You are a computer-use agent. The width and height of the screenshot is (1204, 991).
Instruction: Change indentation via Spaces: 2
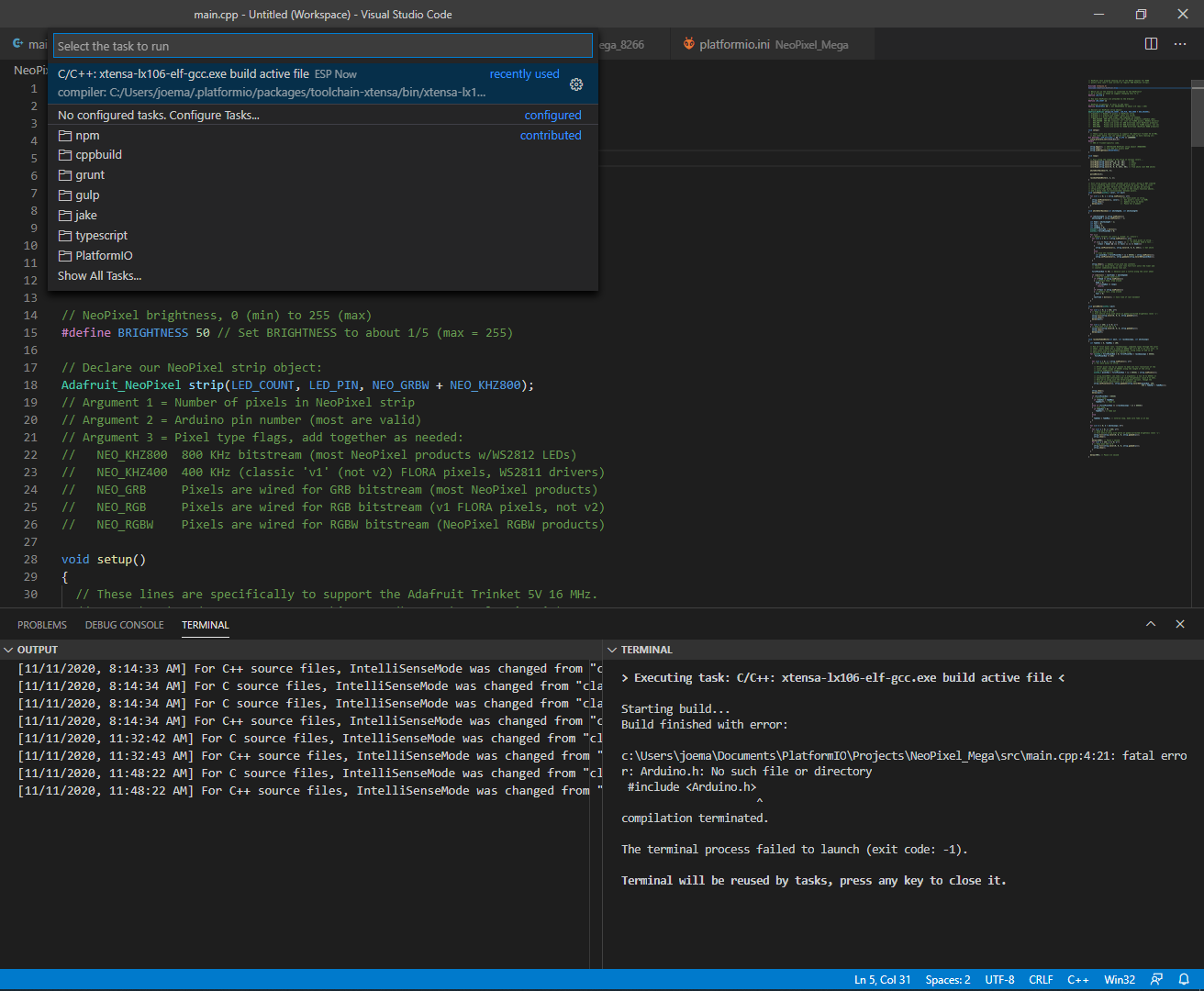click(x=948, y=980)
